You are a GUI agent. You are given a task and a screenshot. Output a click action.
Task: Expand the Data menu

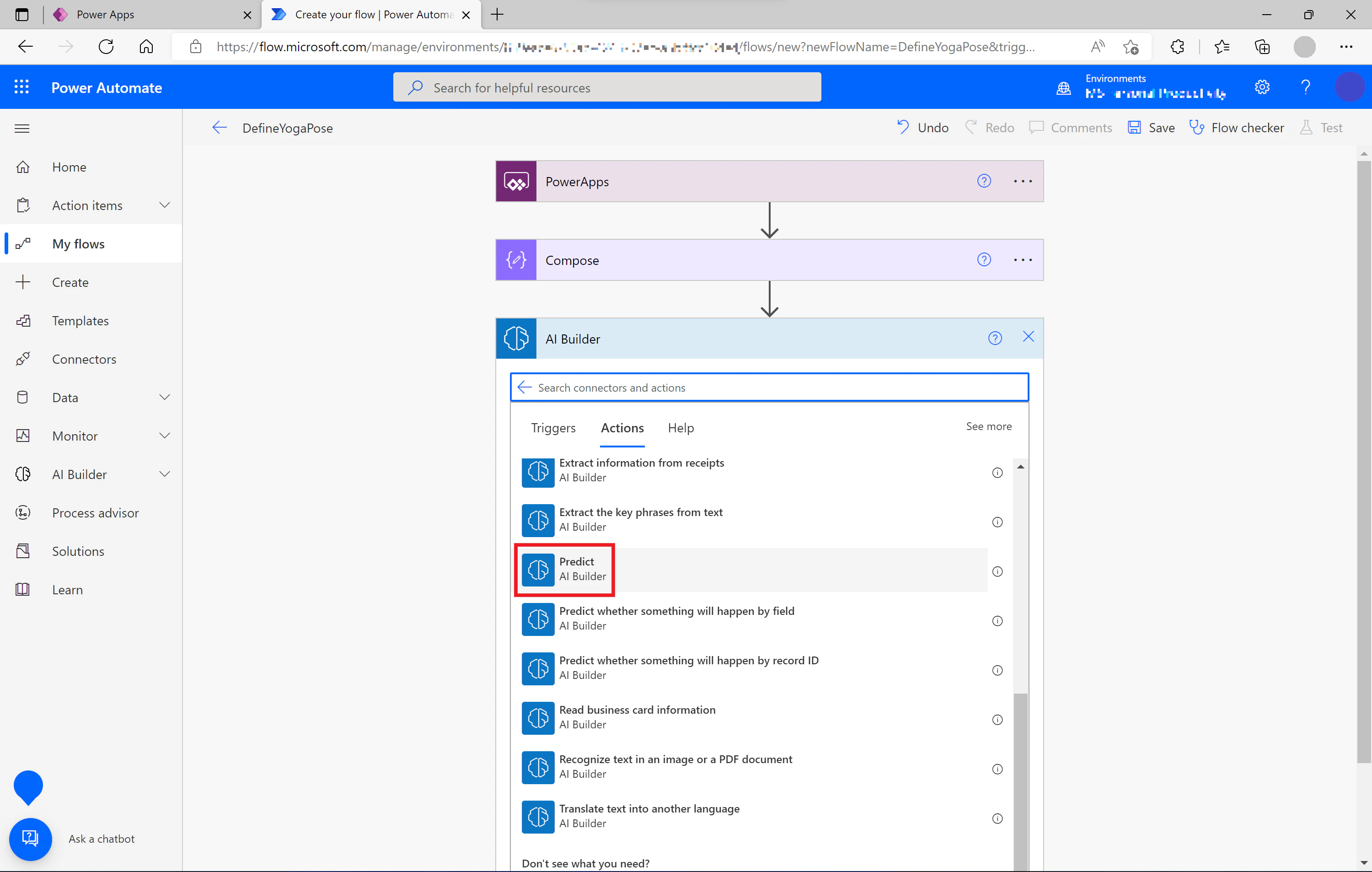coord(165,397)
